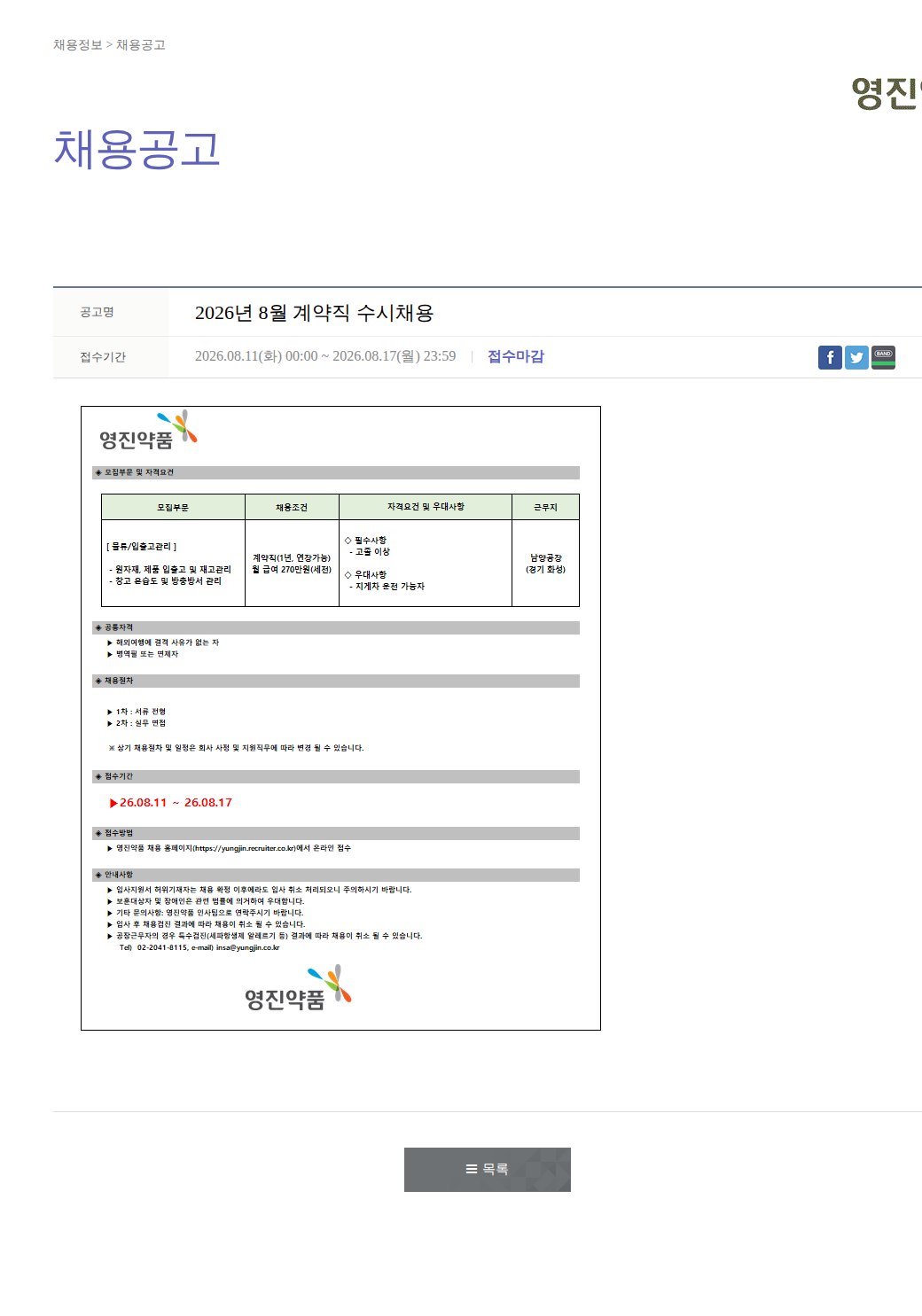This screenshot has width=922, height=1316.
Task: Share the posting via BAND icon
Action: [883, 357]
